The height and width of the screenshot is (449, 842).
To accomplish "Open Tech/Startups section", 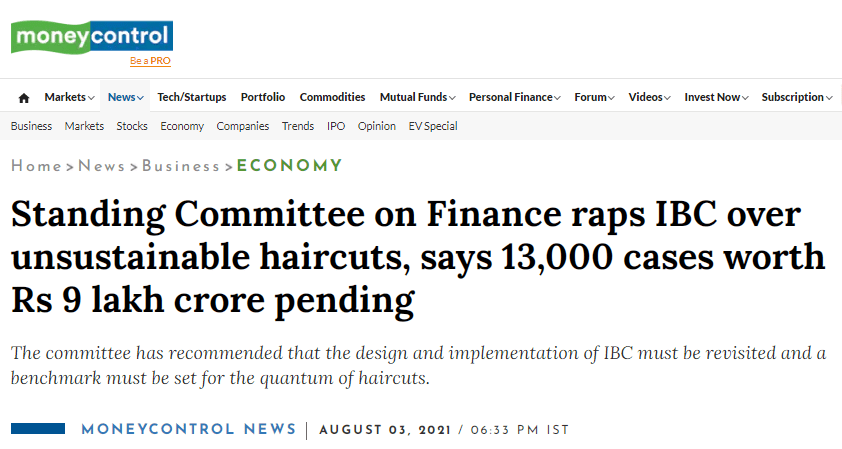I will (192, 97).
